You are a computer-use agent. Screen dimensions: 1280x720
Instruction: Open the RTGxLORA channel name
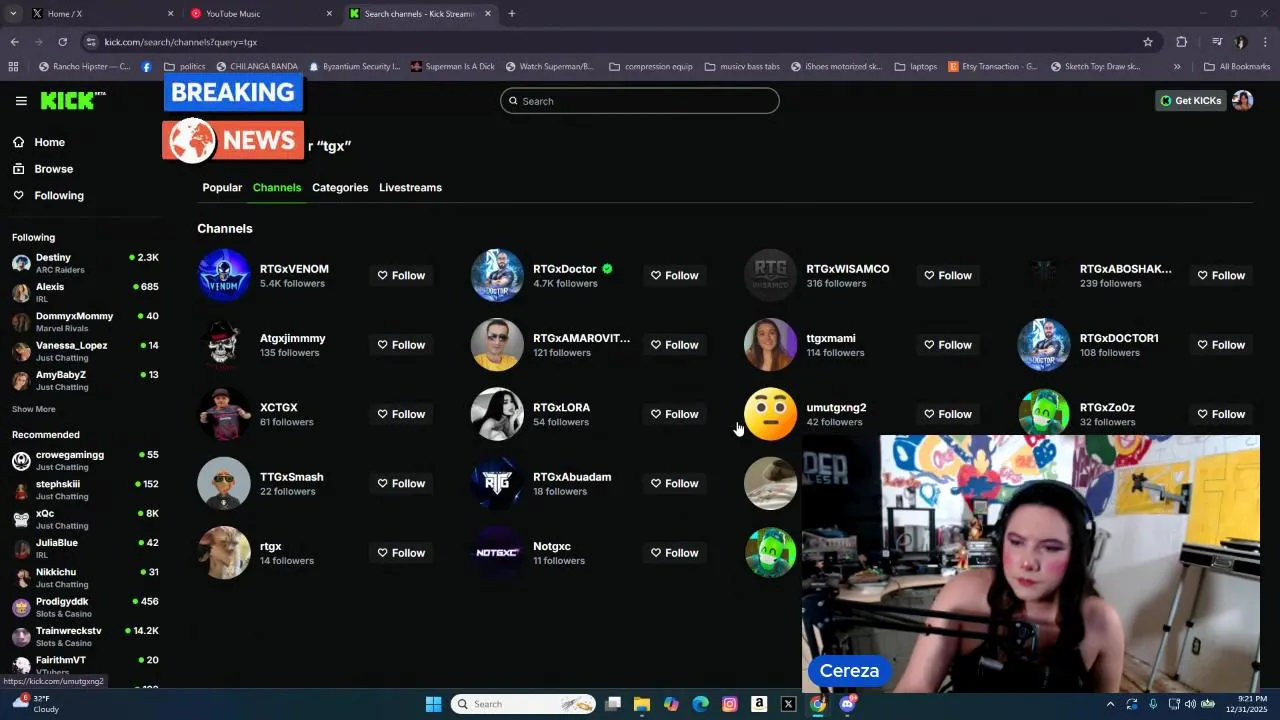(561, 407)
